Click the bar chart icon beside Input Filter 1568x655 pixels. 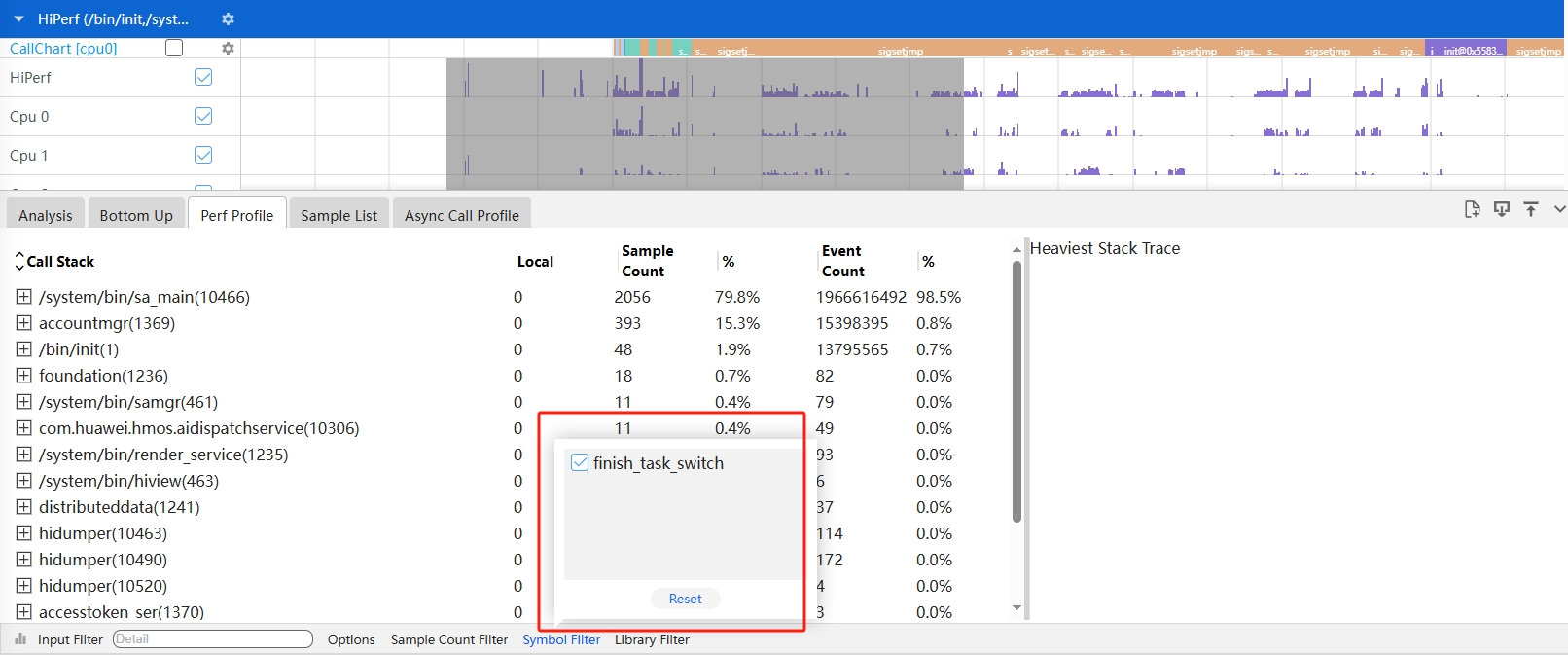(x=20, y=639)
